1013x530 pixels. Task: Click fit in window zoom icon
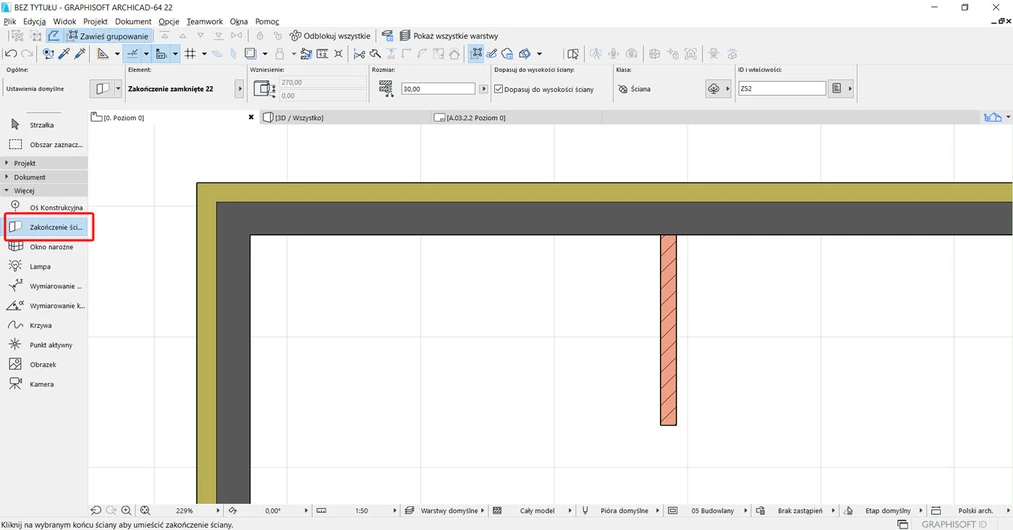point(145,511)
